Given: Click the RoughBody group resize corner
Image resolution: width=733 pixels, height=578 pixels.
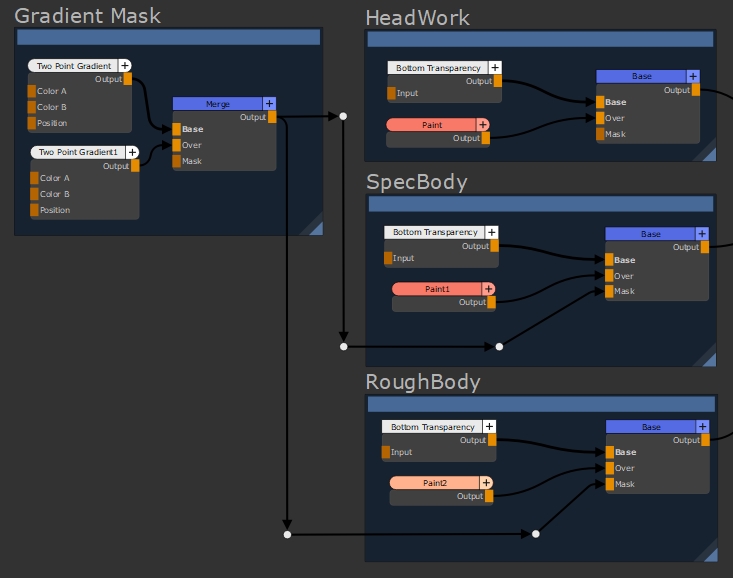Looking at the screenshot, I should click(709, 553).
